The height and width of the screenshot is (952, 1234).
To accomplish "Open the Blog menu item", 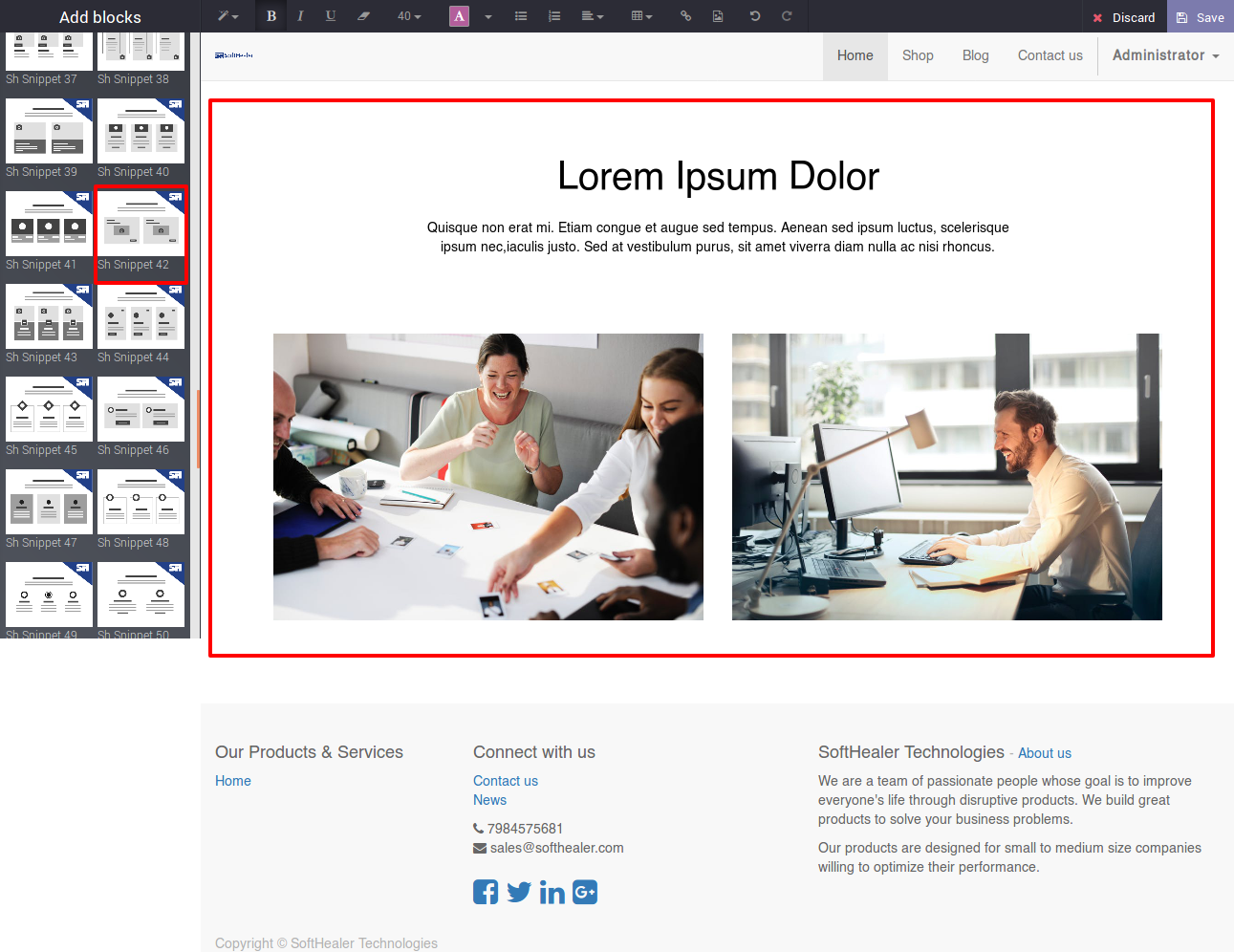I will [976, 55].
